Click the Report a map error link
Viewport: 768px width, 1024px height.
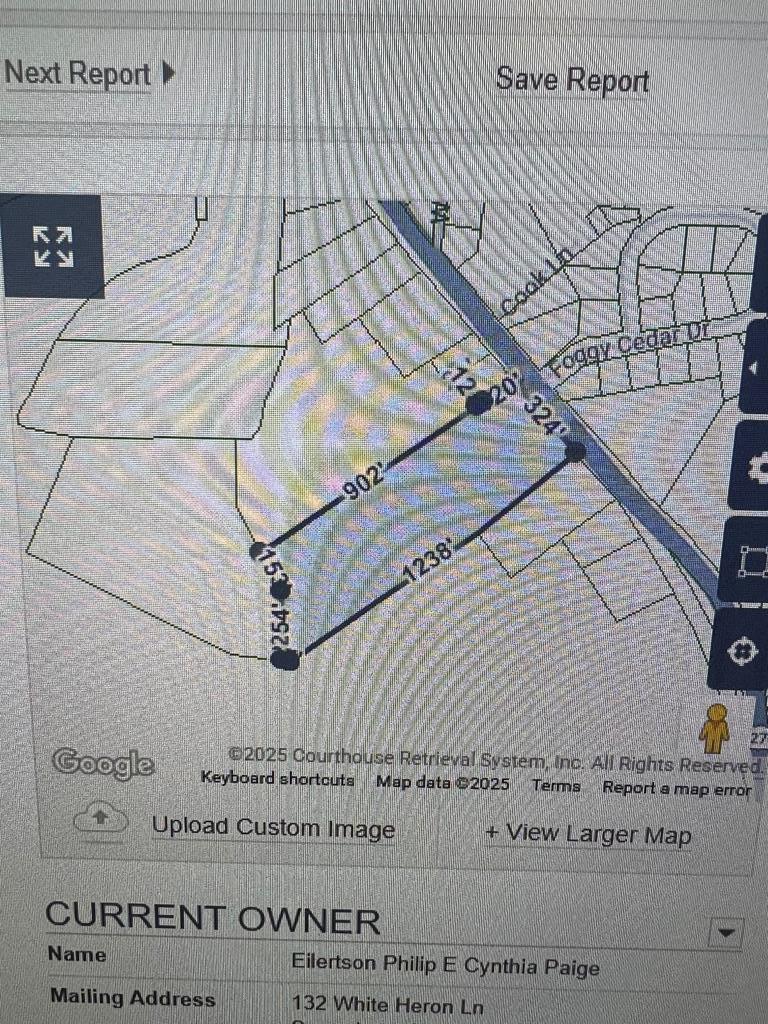click(x=677, y=788)
